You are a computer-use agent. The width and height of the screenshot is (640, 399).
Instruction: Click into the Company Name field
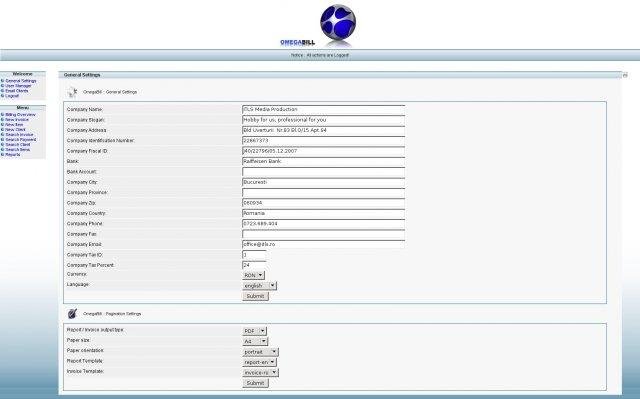(x=323, y=109)
